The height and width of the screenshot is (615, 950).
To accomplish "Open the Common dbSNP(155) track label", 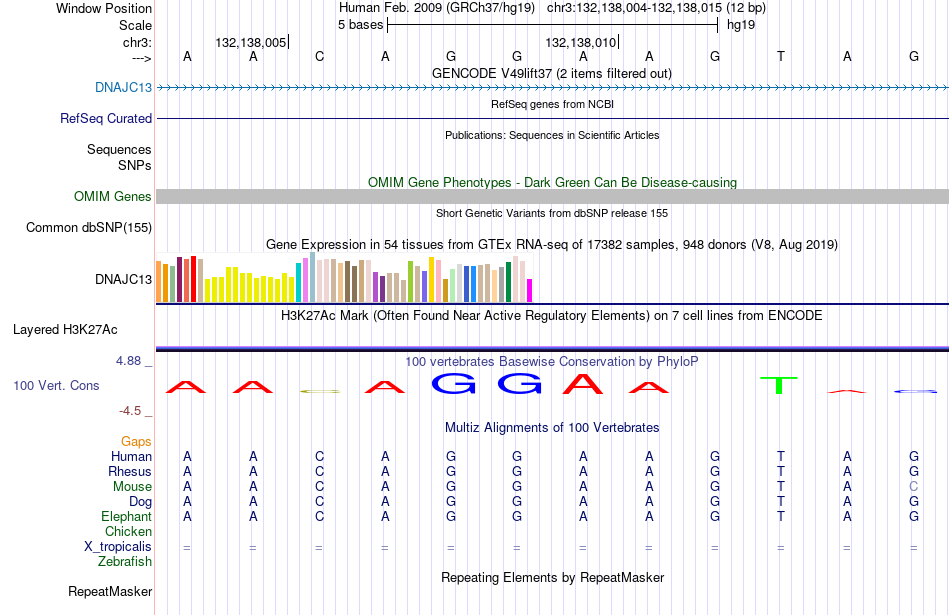I will tap(88, 227).
